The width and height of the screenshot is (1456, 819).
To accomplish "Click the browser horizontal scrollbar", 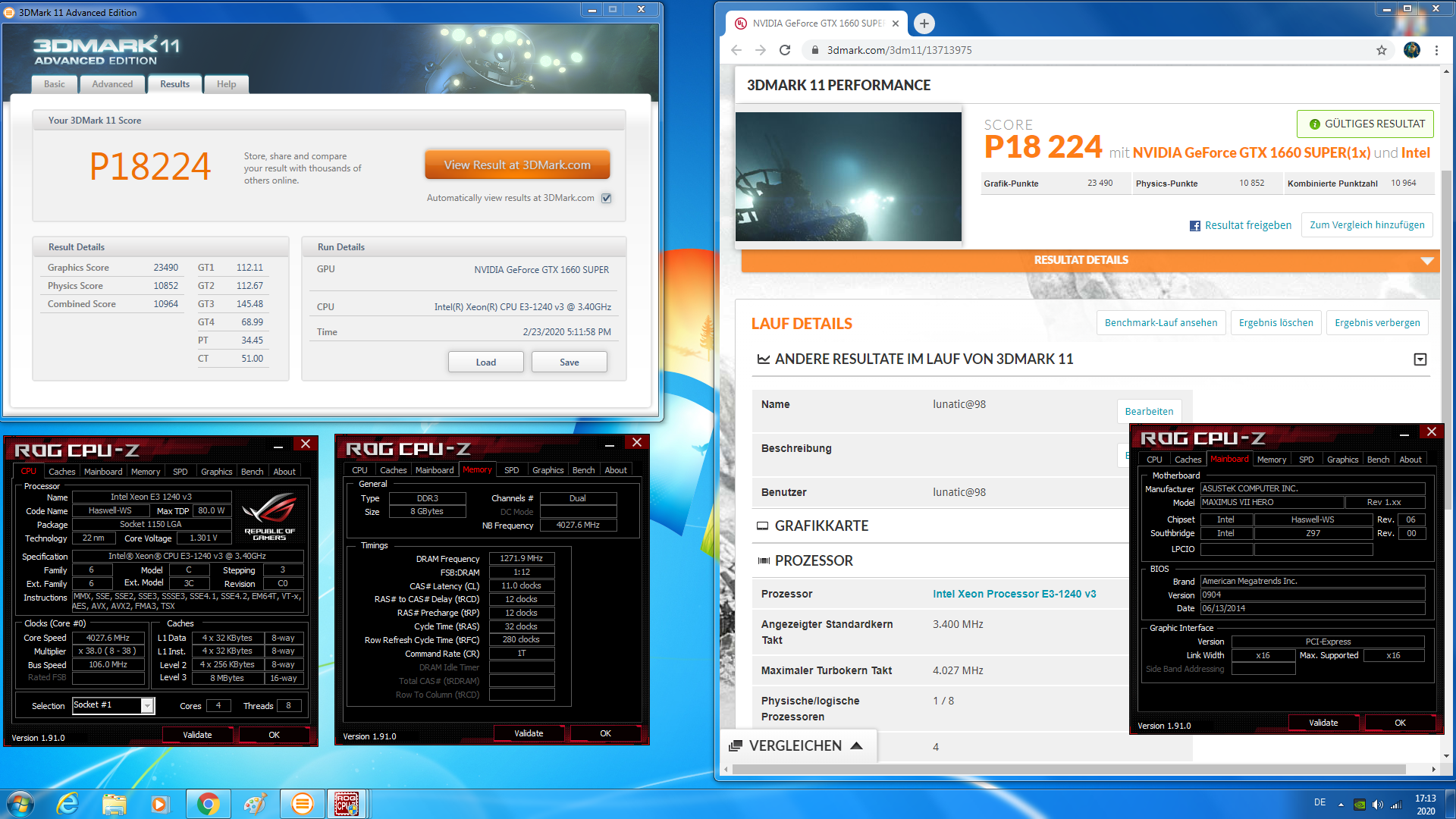I will pos(1071,769).
